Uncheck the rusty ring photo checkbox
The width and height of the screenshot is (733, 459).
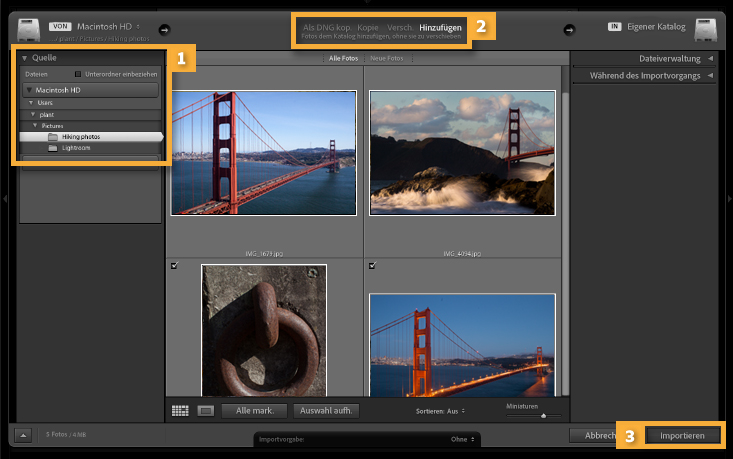[x=175, y=265]
